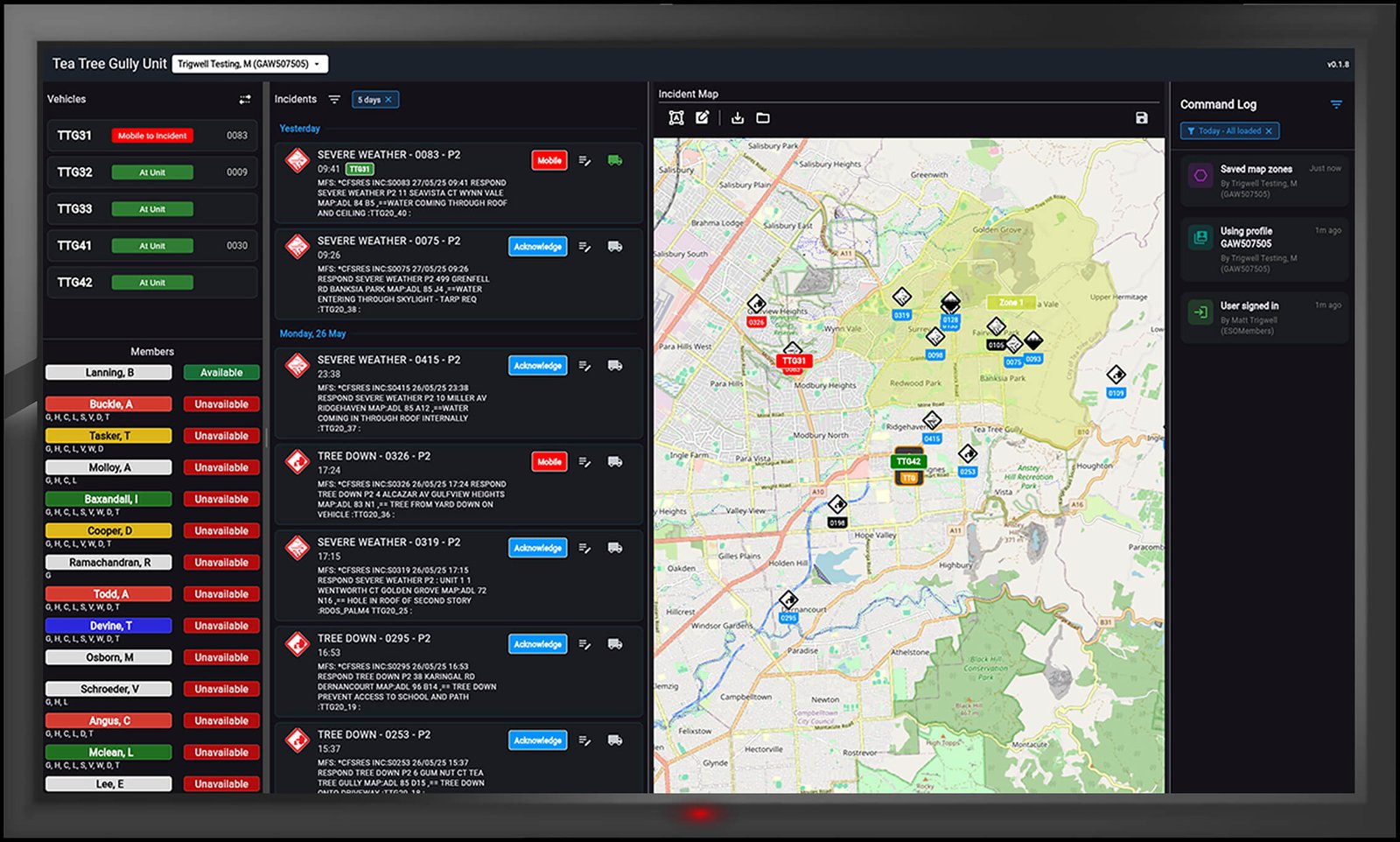
Task: Save the current Incident Map
Action: (1142, 116)
